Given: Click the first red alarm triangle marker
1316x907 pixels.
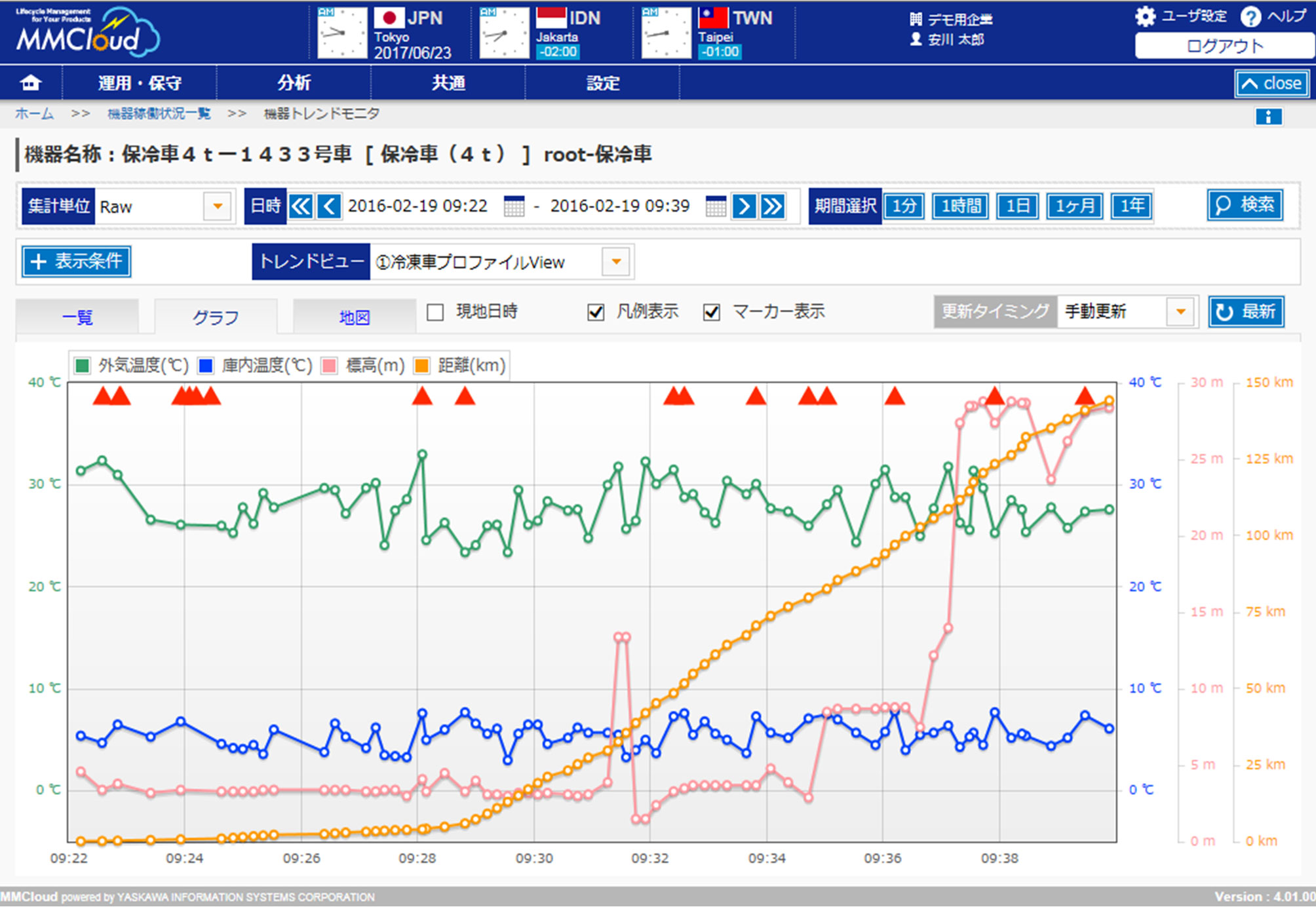Looking at the screenshot, I should click(x=102, y=396).
